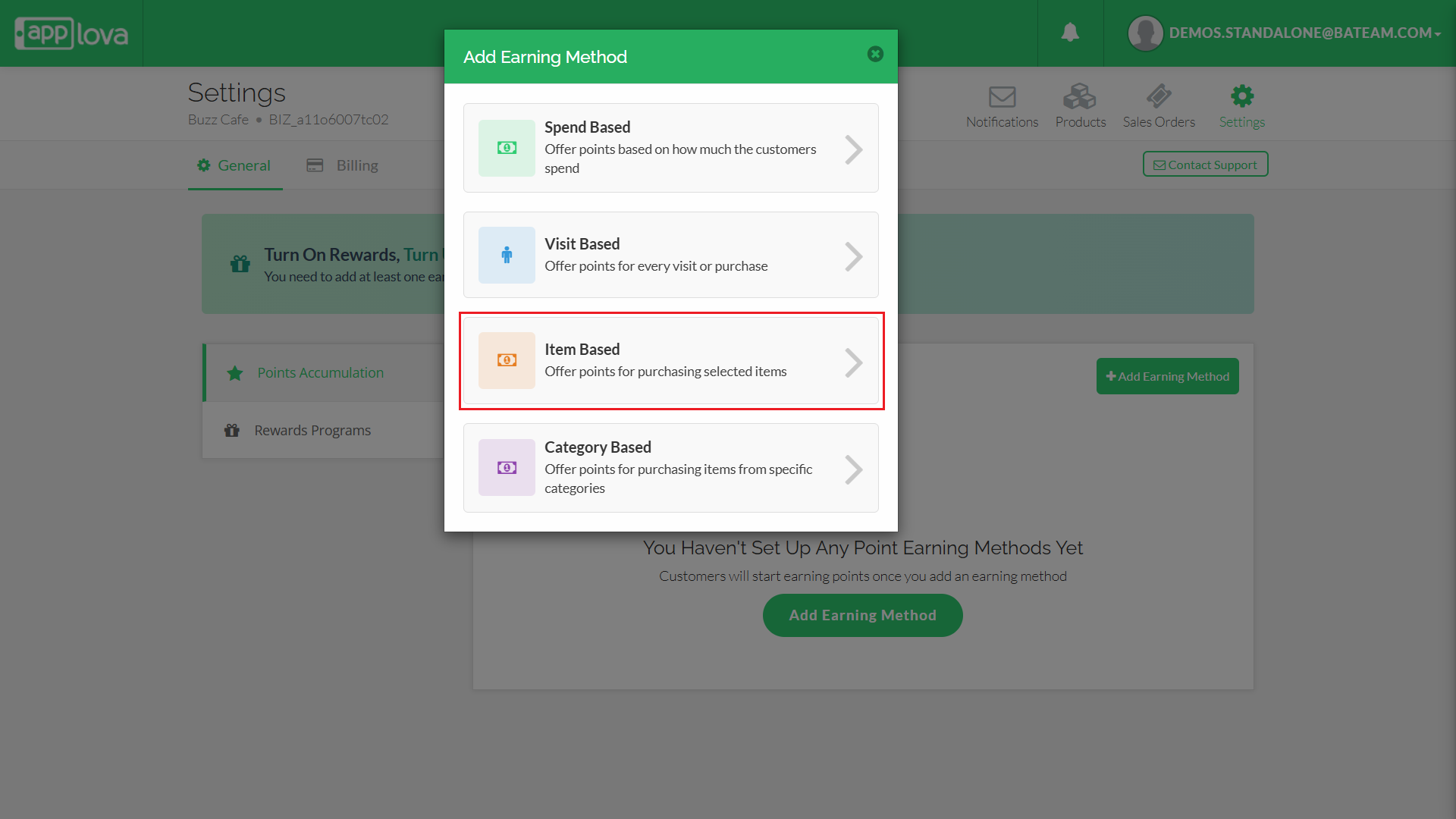Click the Category Based purple money icon

click(507, 468)
